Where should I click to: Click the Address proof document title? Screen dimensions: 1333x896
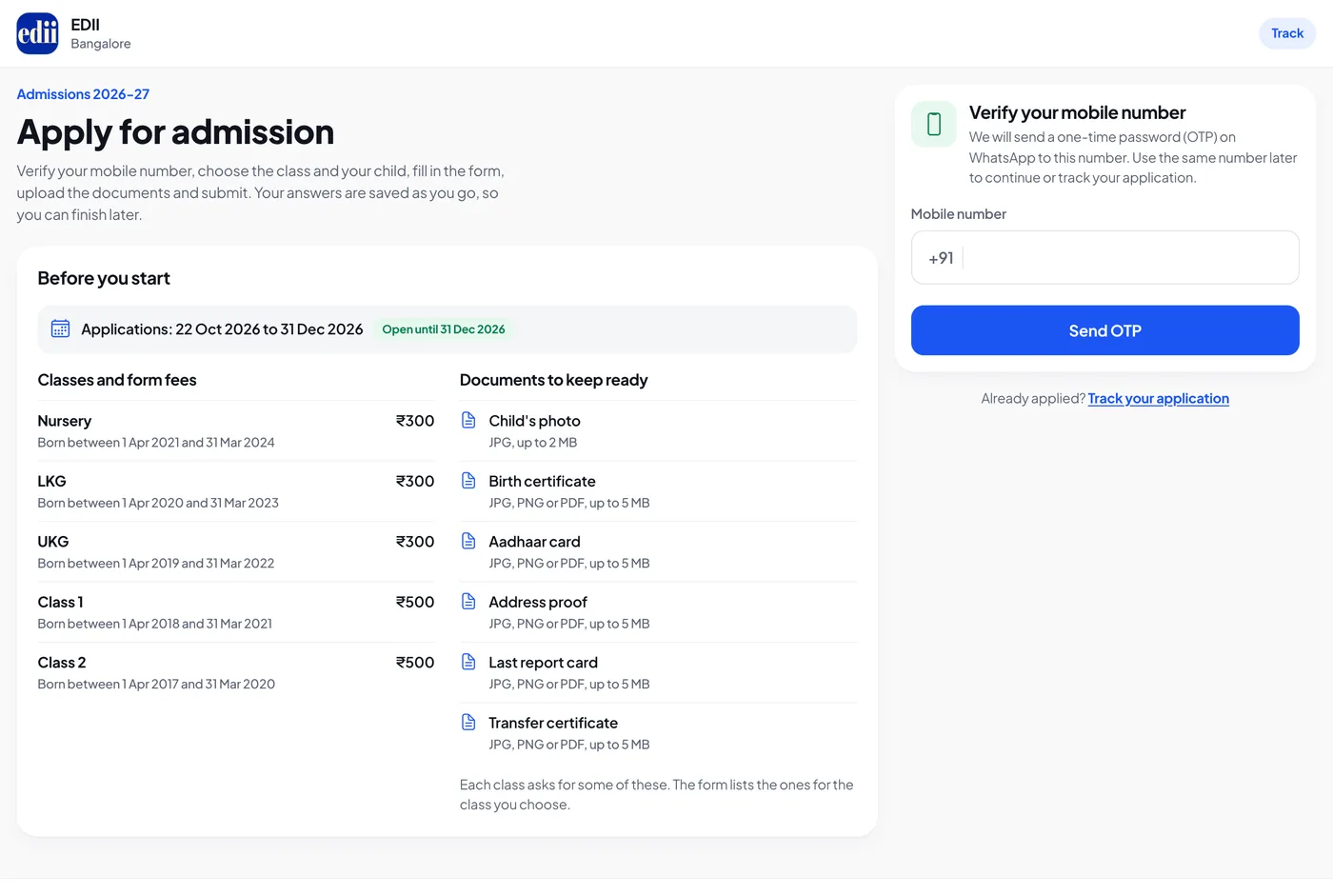(538, 602)
